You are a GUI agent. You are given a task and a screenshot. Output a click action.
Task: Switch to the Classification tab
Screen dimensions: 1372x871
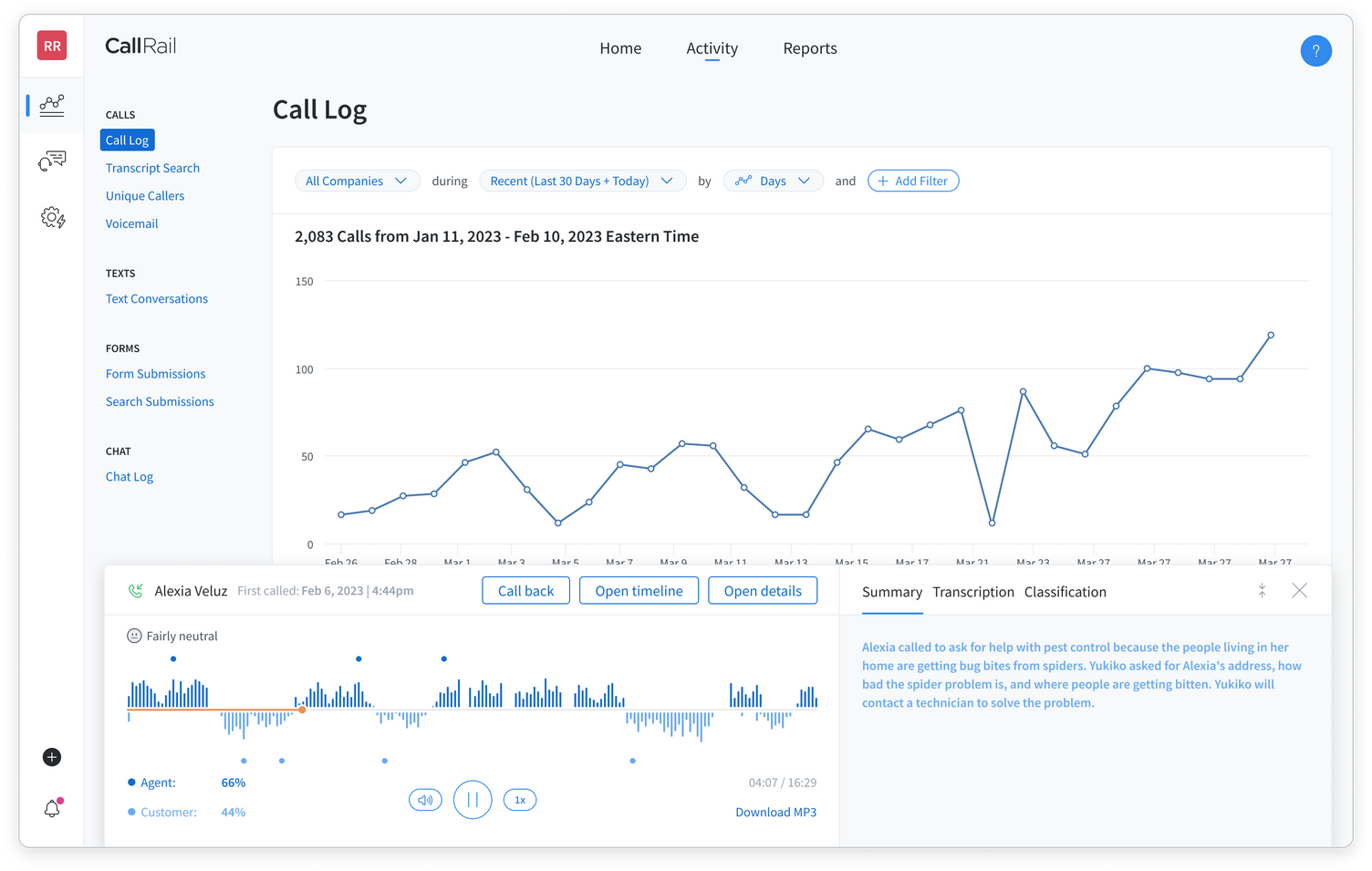point(1065,591)
